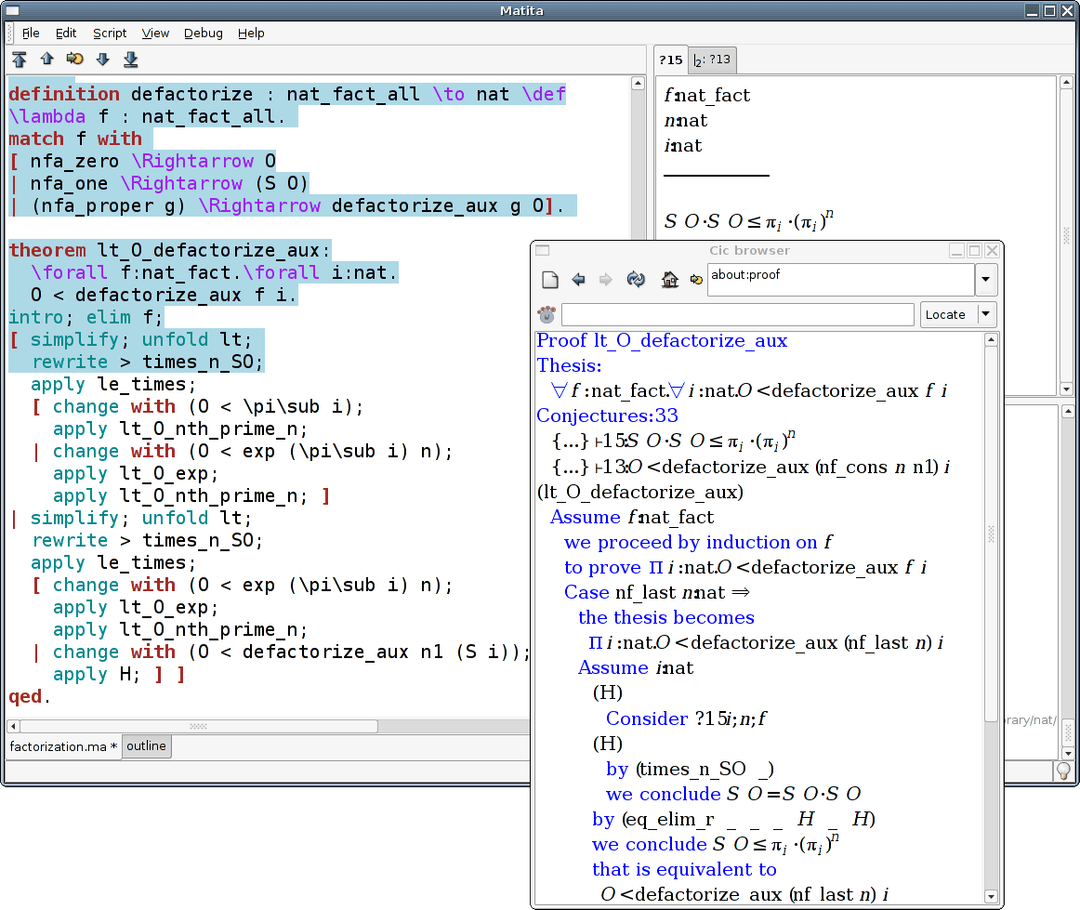Viewport: 1080px width, 910px height.
Task: Click 'that is equivalent to' in the proof
Action: tap(684, 870)
